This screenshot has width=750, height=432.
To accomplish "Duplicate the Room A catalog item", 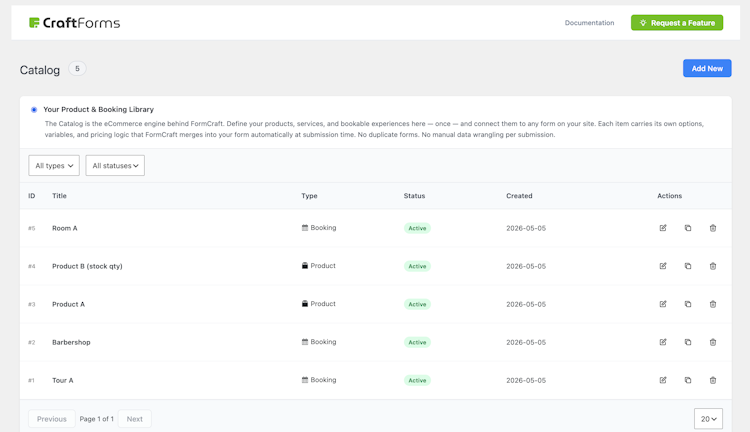I will click(x=688, y=228).
